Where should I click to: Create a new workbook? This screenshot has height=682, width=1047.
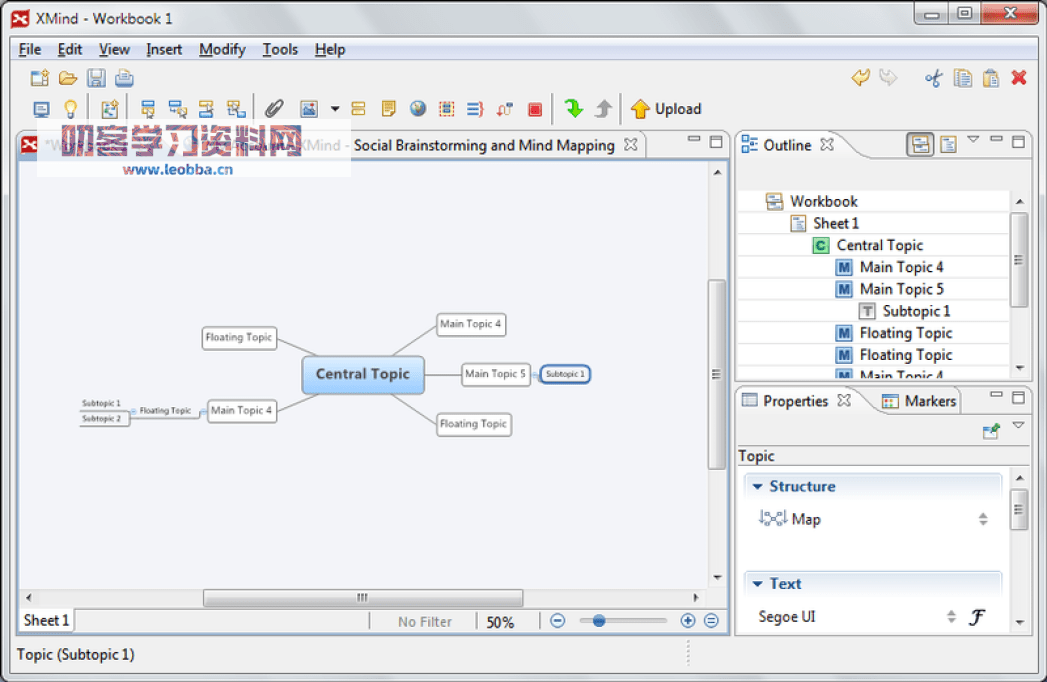click(38, 77)
